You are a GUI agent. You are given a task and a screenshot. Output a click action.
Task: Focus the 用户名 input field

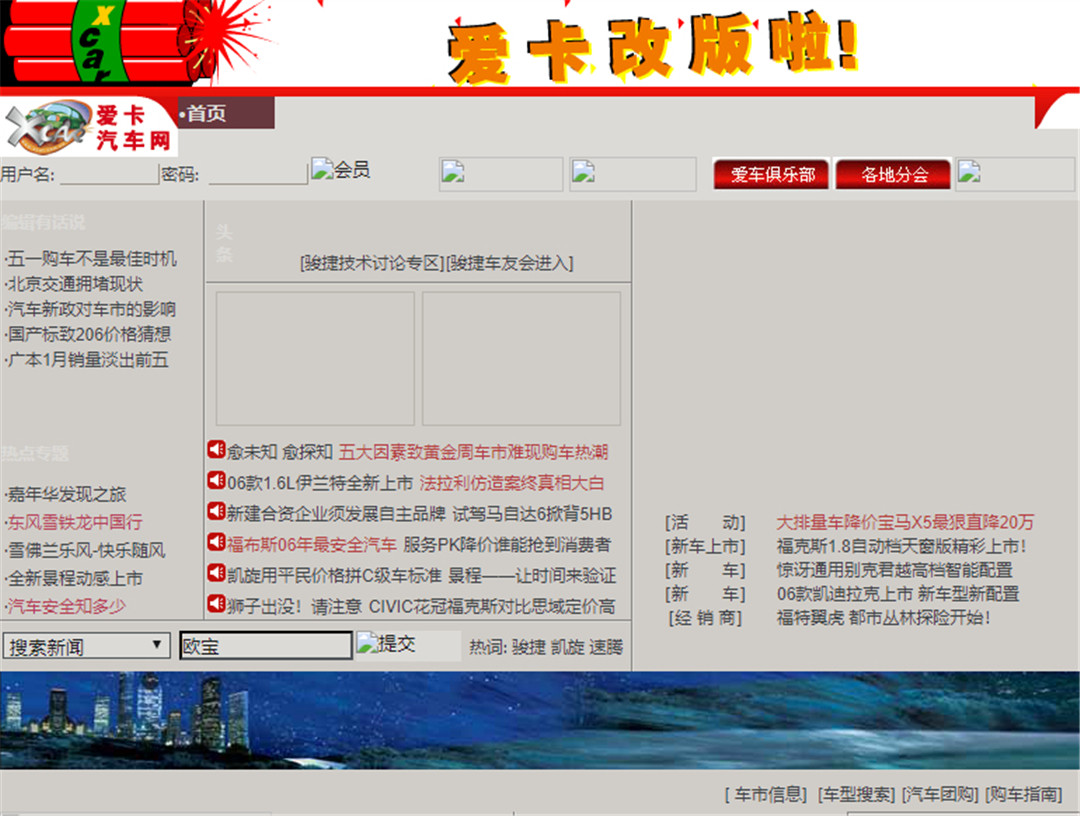tap(109, 175)
